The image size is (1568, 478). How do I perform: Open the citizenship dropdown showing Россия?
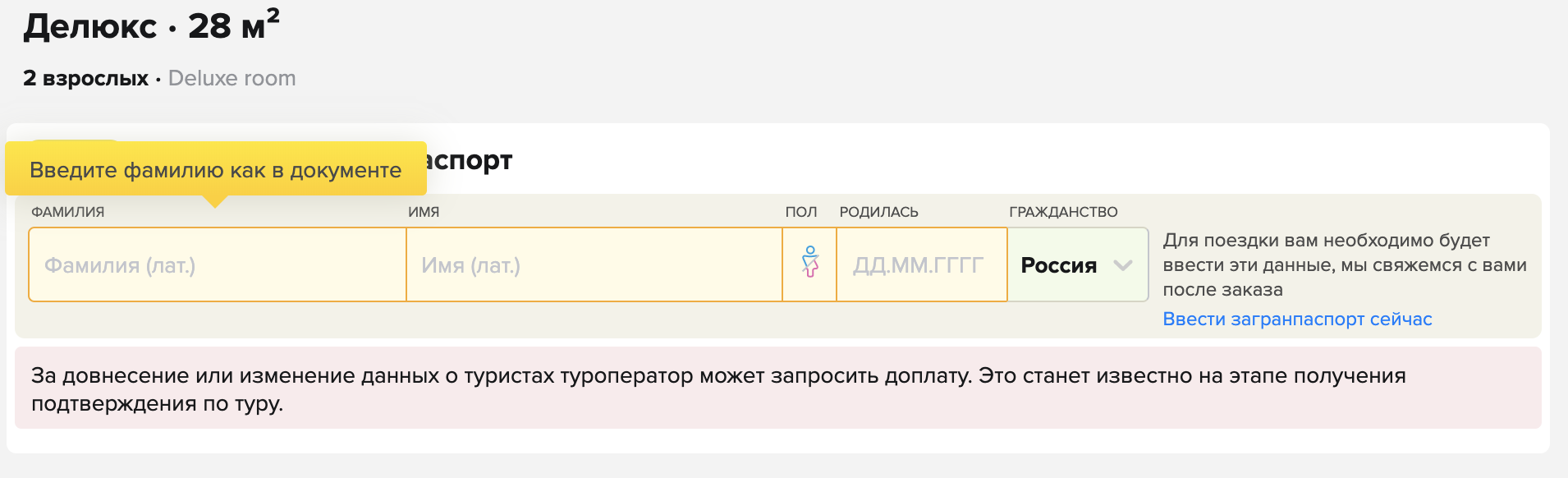coord(1078,264)
